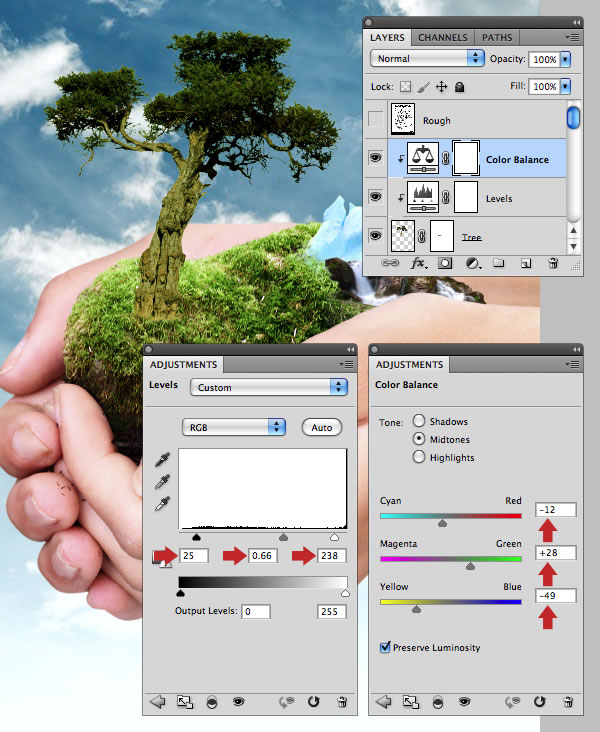Create a new layer
Viewport: 600px width, 732px height.
tap(526, 263)
